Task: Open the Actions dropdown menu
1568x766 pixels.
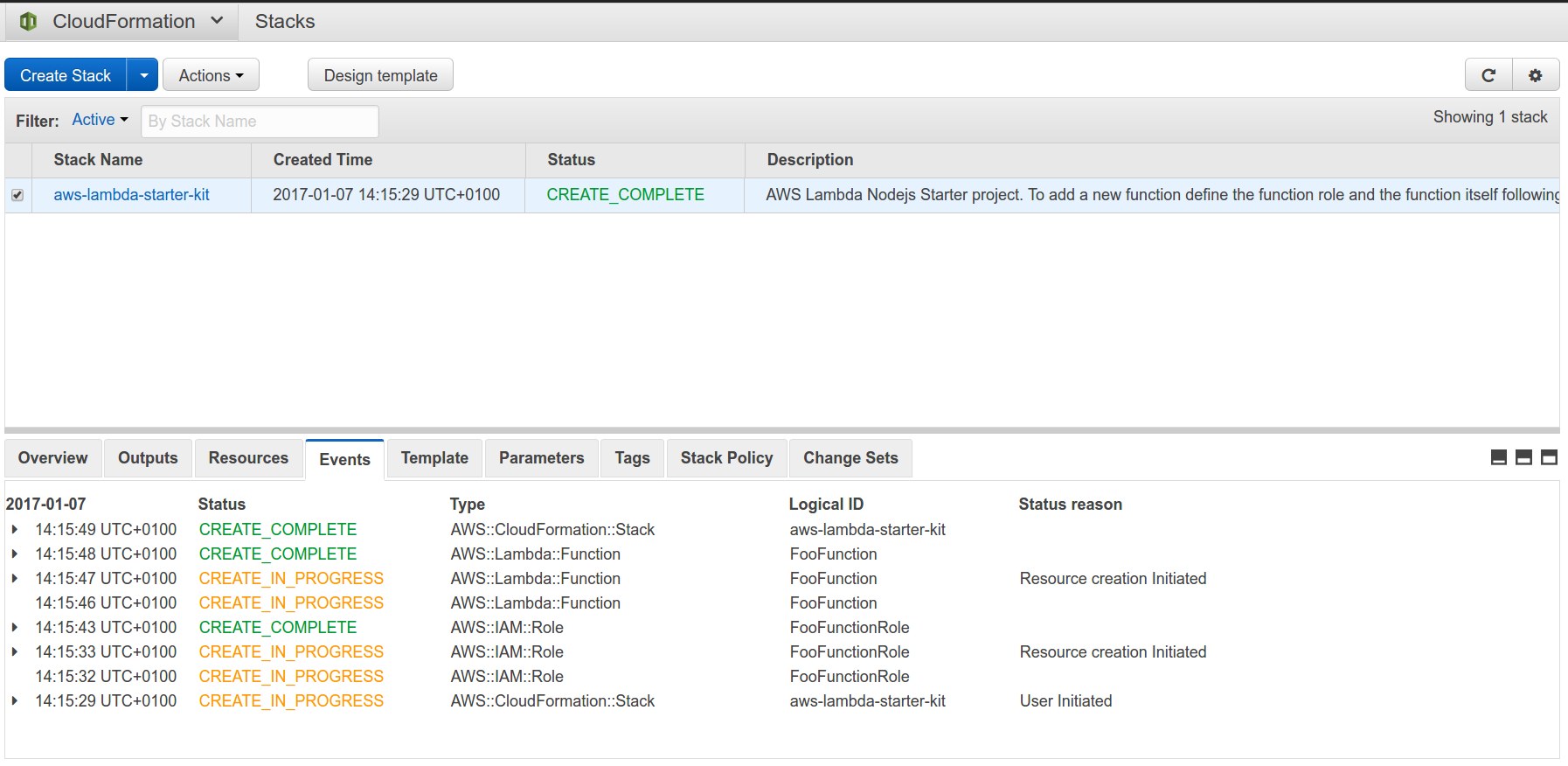Action: tap(211, 75)
